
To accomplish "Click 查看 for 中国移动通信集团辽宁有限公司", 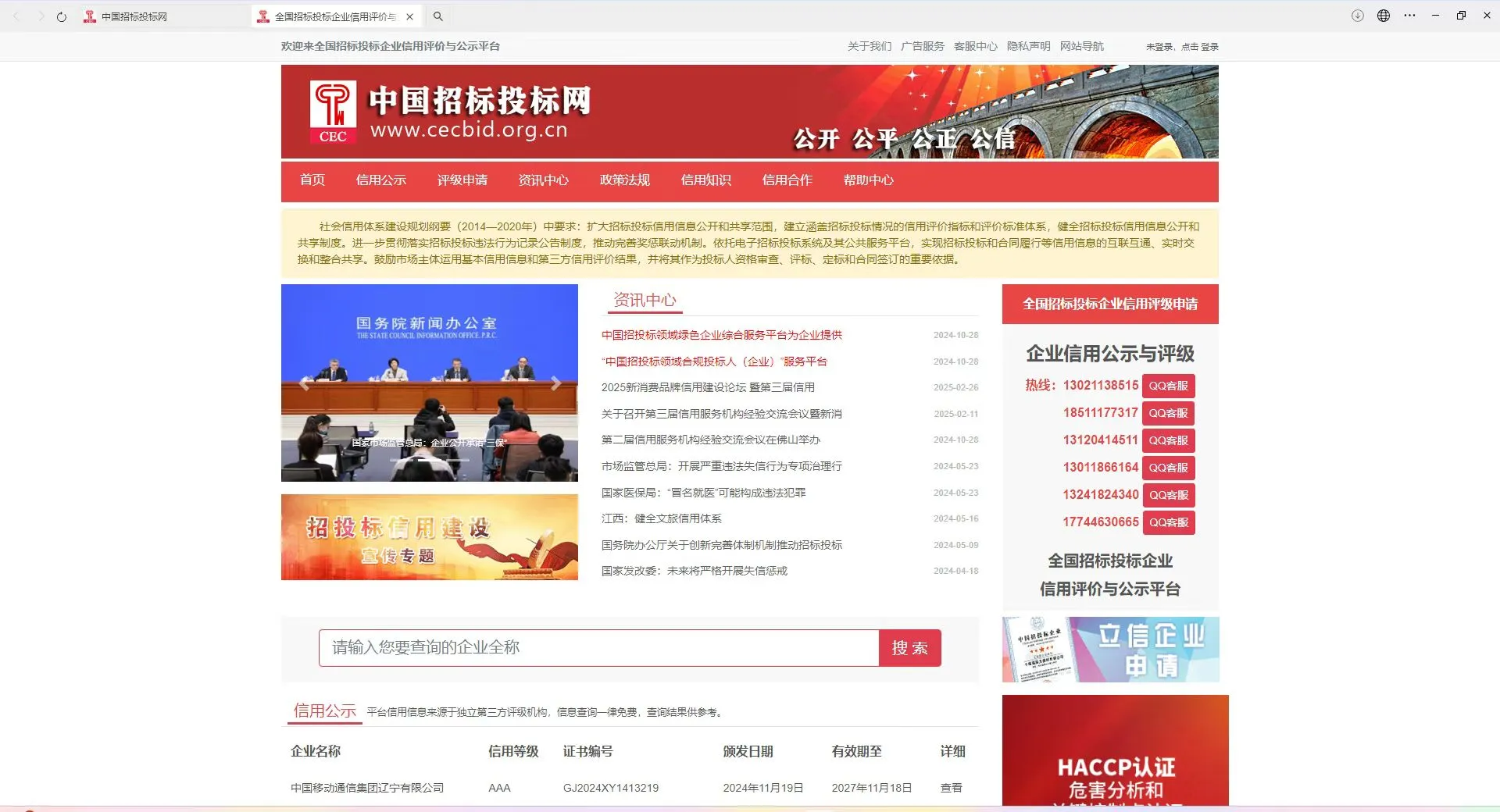I will pos(950,788).
